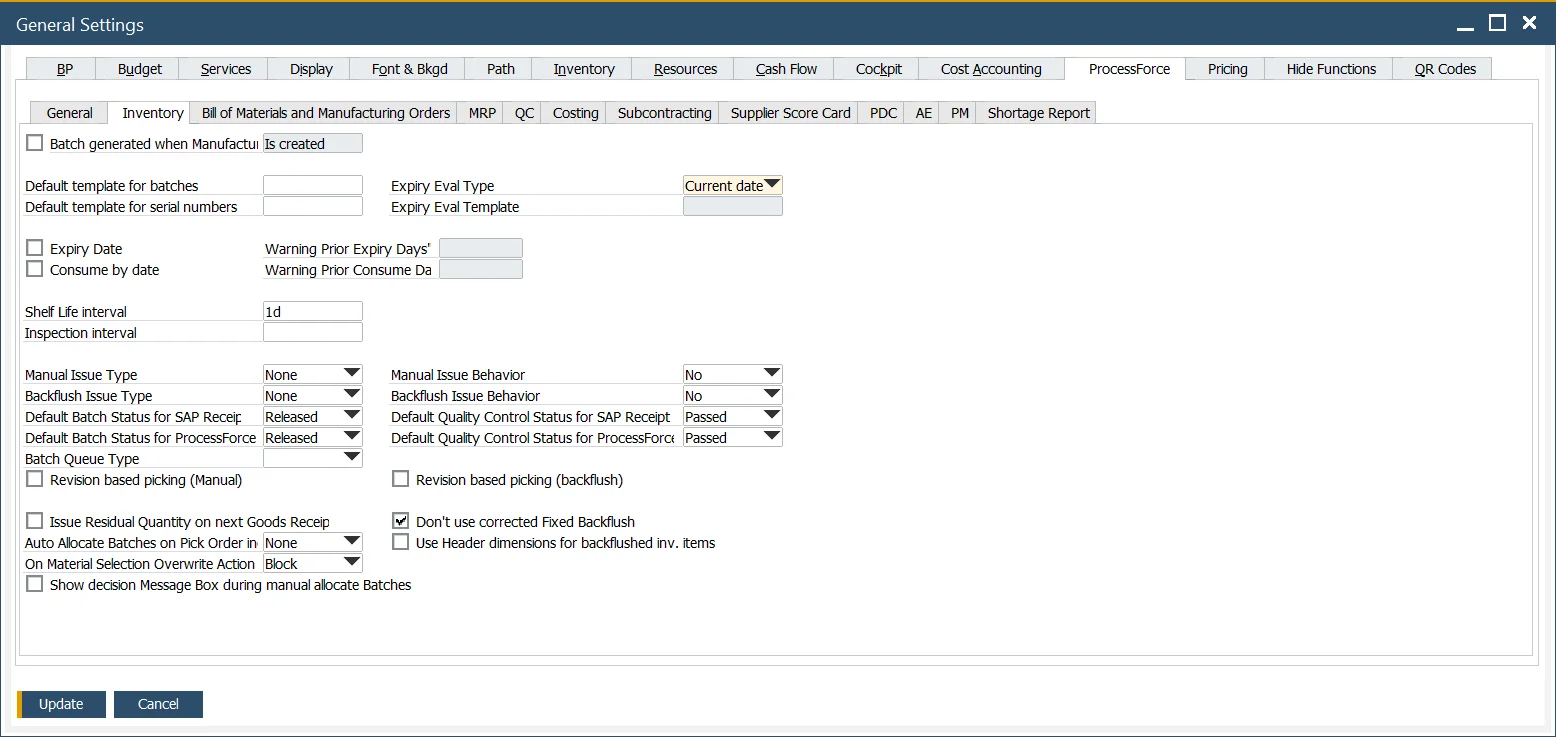Maximize the General Settings window

[x=1497, y=24]
